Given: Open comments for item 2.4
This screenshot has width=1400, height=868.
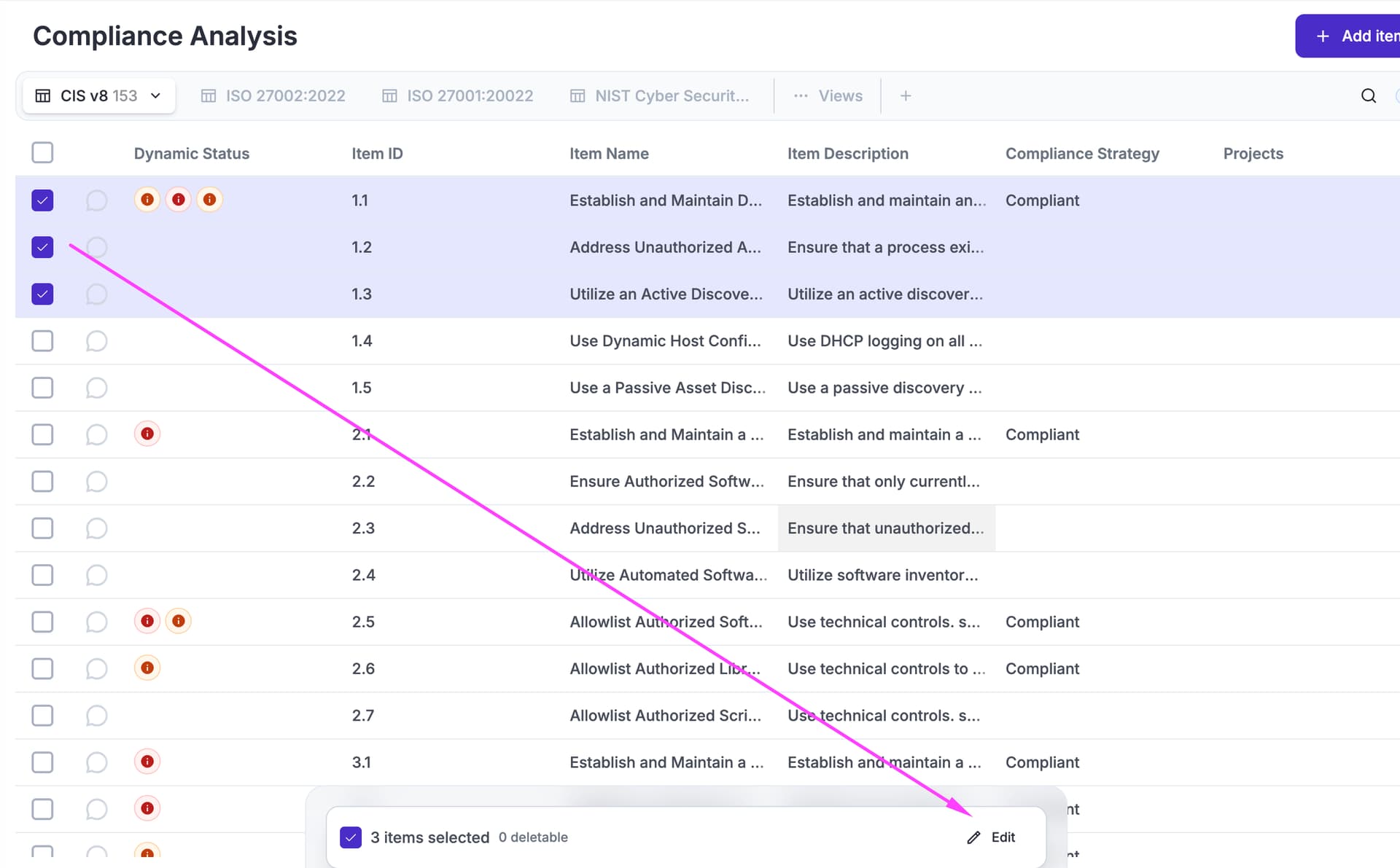Looking at the screenshot, I should pyautogui.click(x=96, y=575).
